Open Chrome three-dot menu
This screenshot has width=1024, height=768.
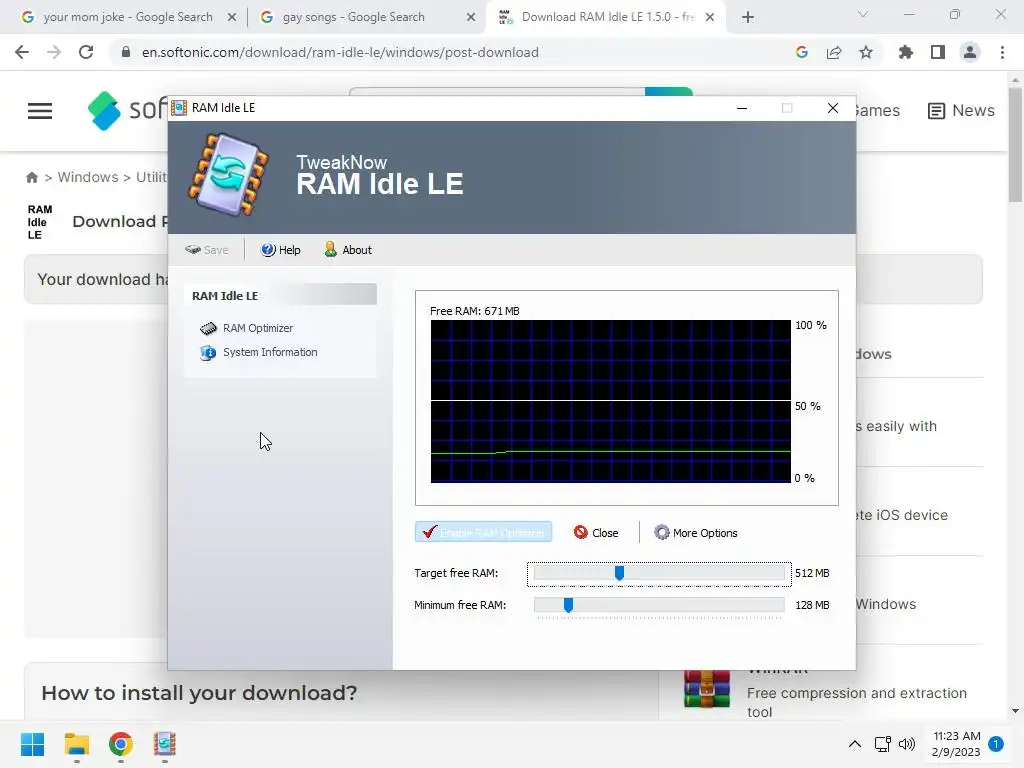(x=1002, y=52)
